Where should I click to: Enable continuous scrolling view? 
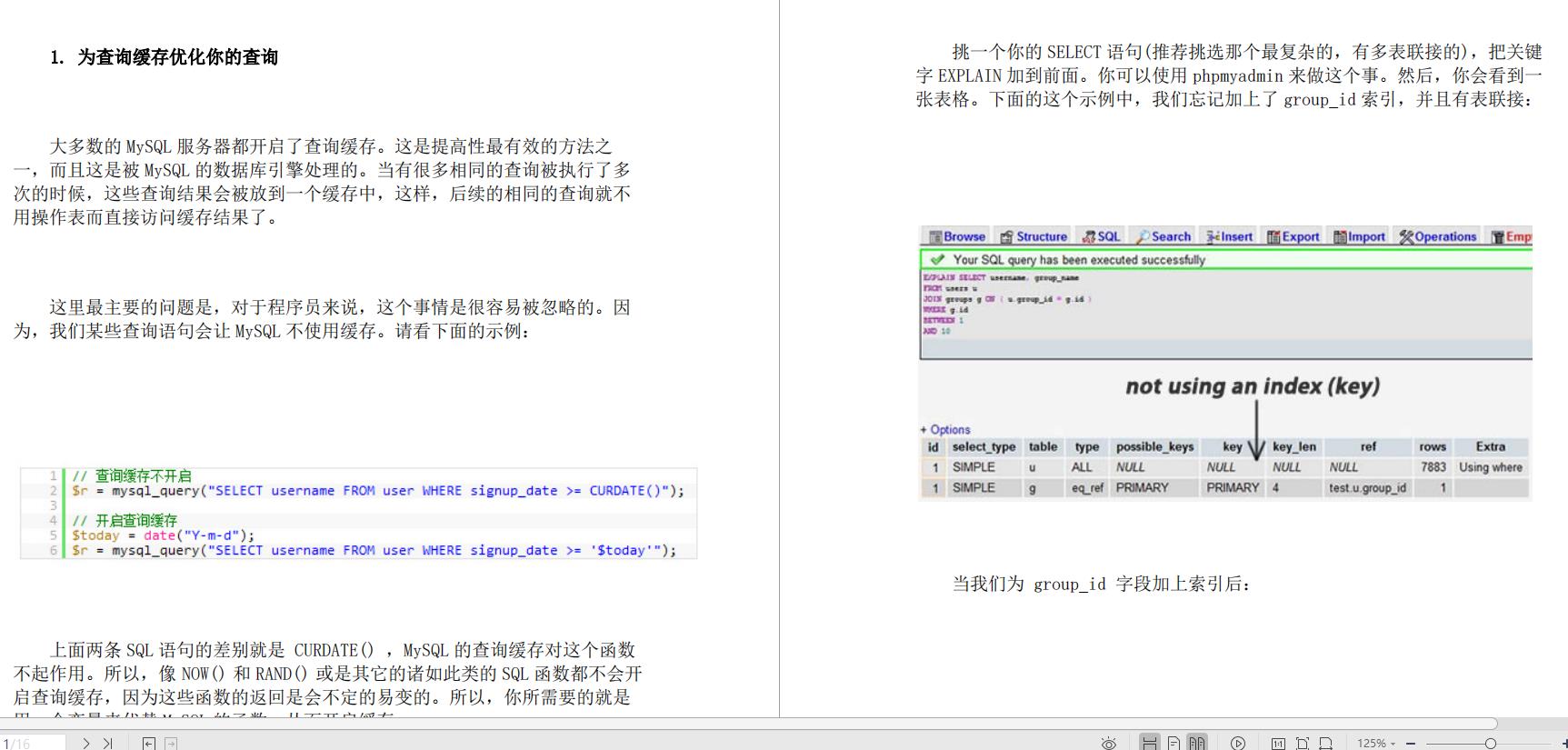[1150, 743]
